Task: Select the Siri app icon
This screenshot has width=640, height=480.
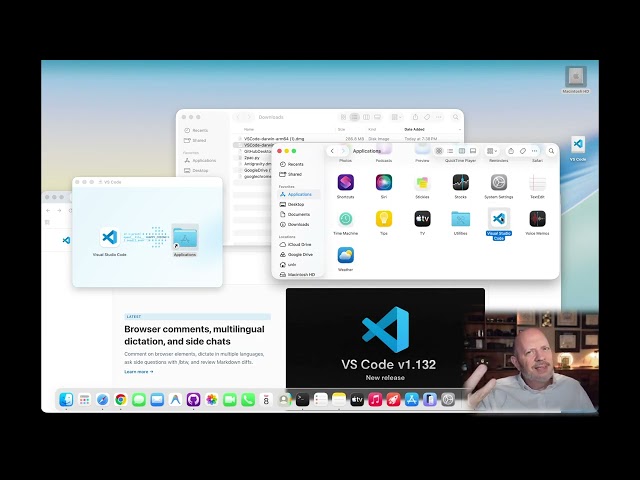Action: 384,182
